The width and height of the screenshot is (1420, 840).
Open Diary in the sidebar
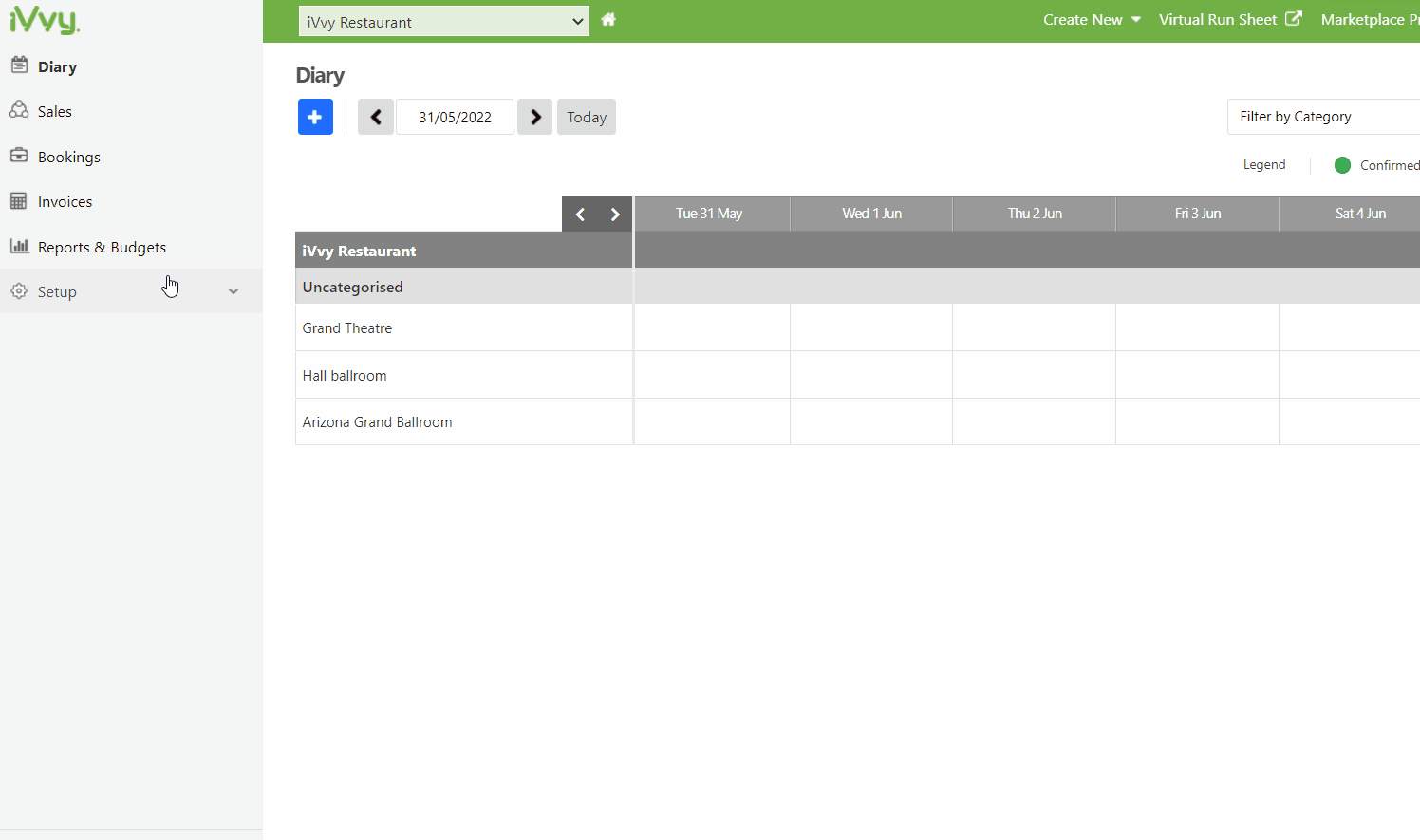(x=131, y=66)
